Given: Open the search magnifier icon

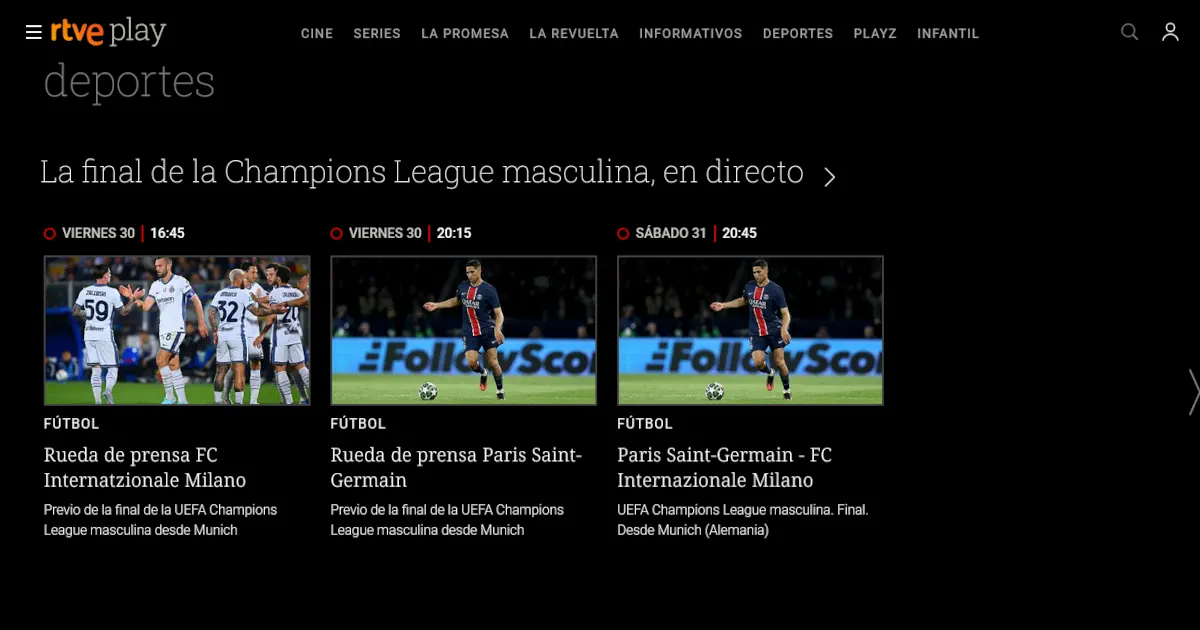Looking at the screenshot, I should click(1129, 32).
